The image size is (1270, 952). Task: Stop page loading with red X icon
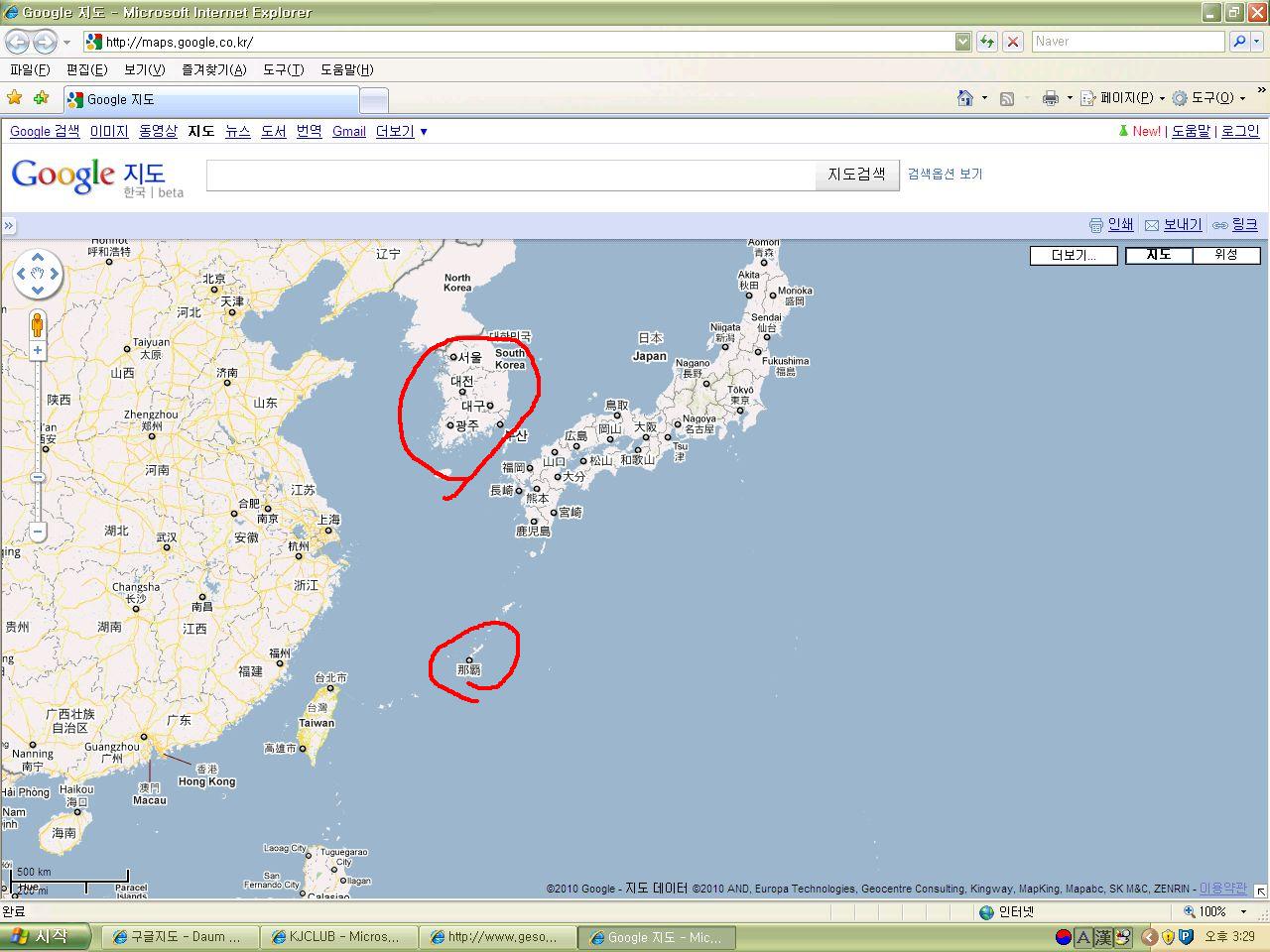click(x=1013, y=42)
